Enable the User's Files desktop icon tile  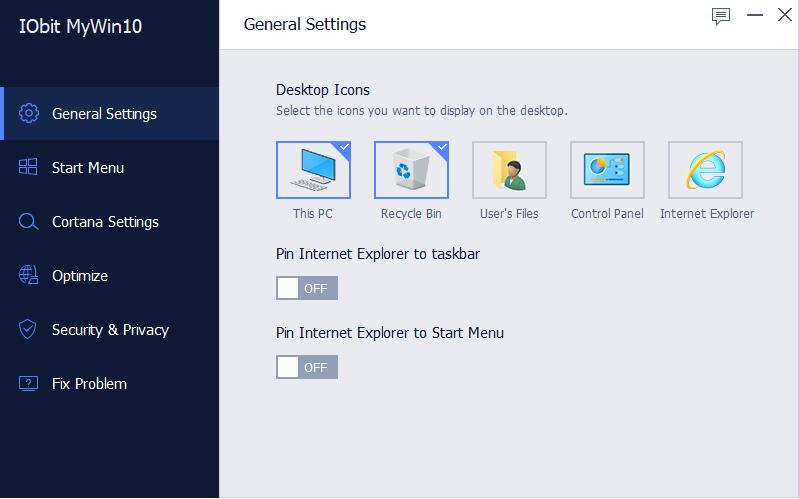[509, 170]
